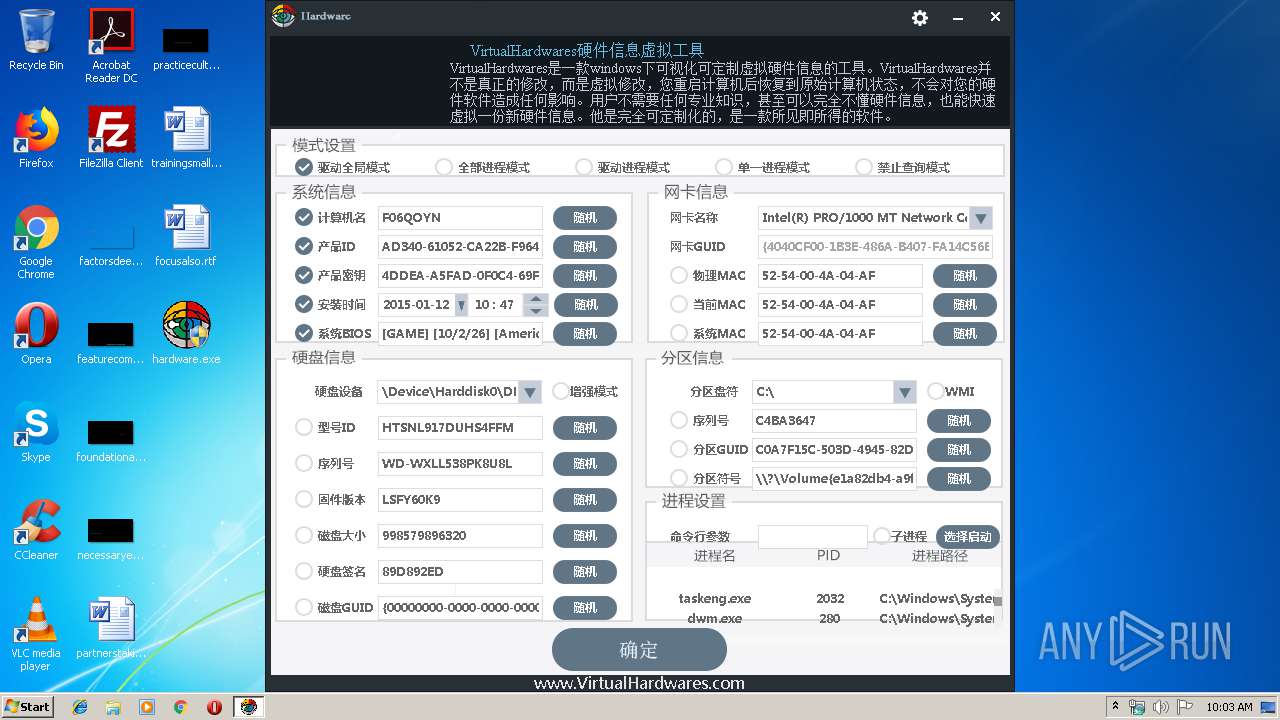
Task: Launch CCleaner desktop shortcut
Action: 36,529
